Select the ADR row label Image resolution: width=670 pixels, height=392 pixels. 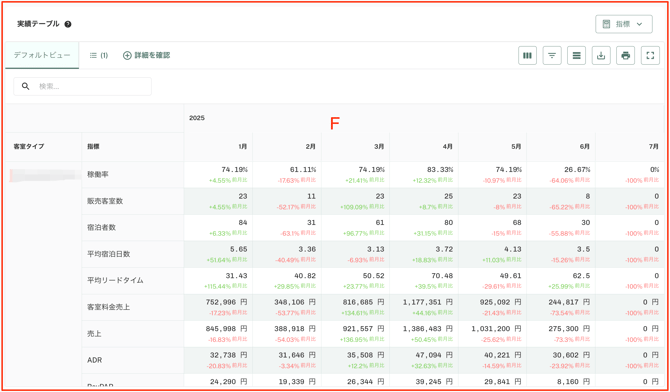[x=94, y=360]
